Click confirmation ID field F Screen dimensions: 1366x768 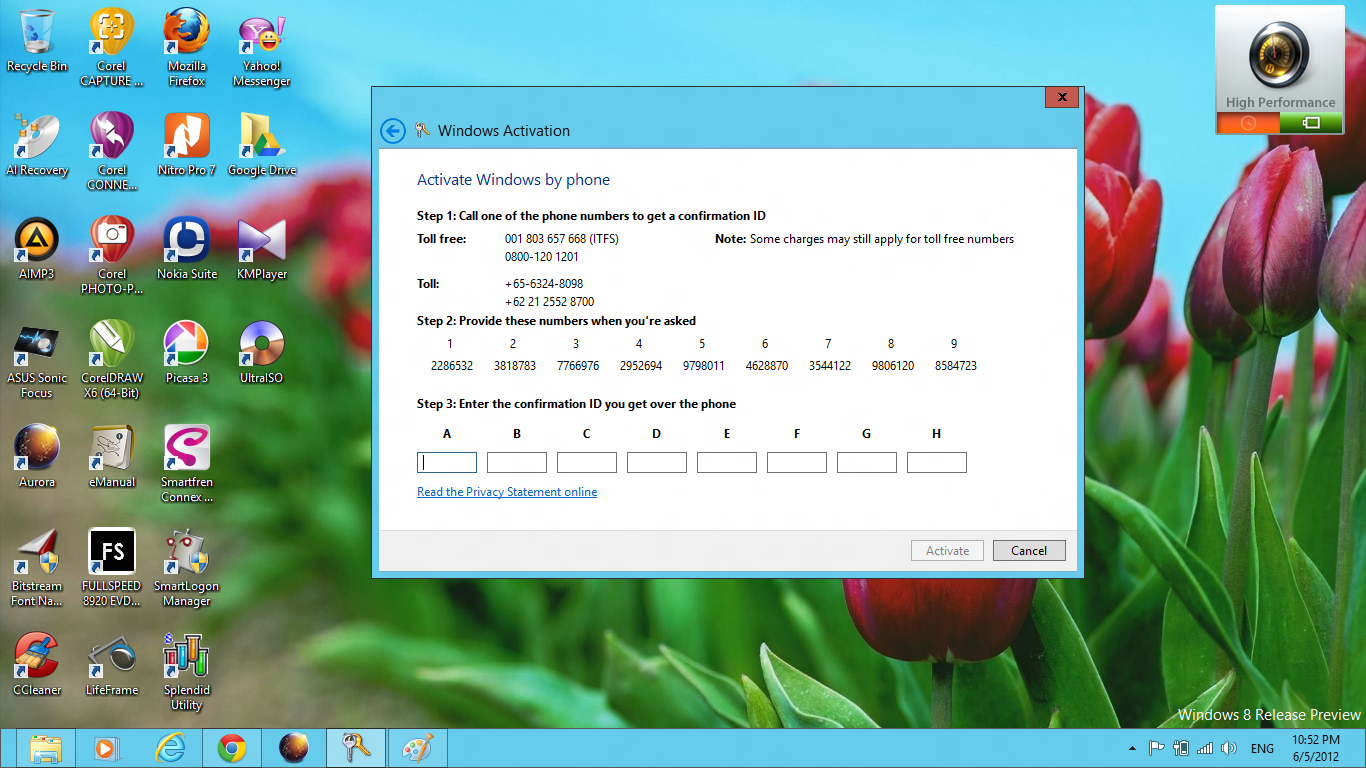point(797,462)
